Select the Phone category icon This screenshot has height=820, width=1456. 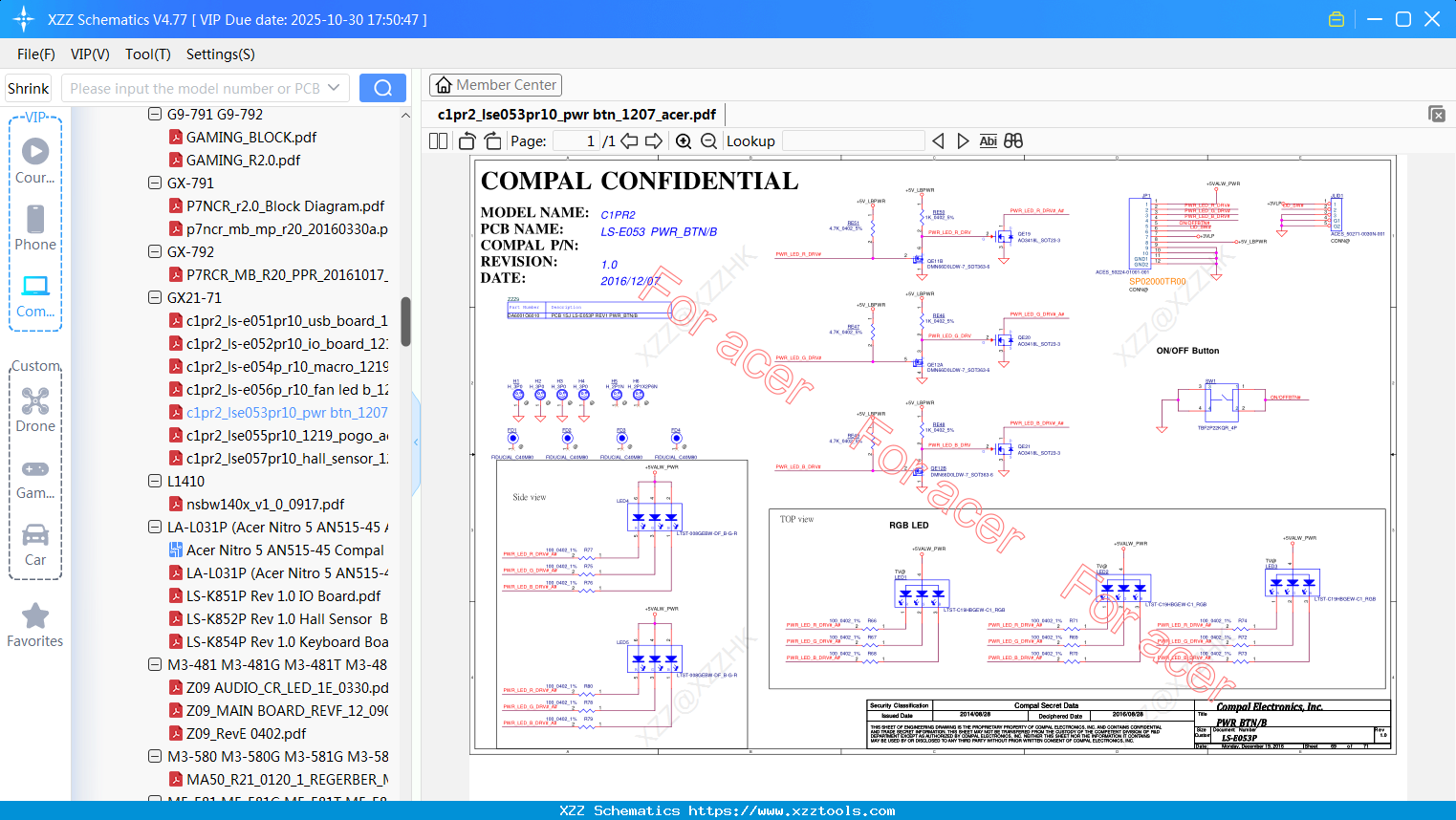35,227
